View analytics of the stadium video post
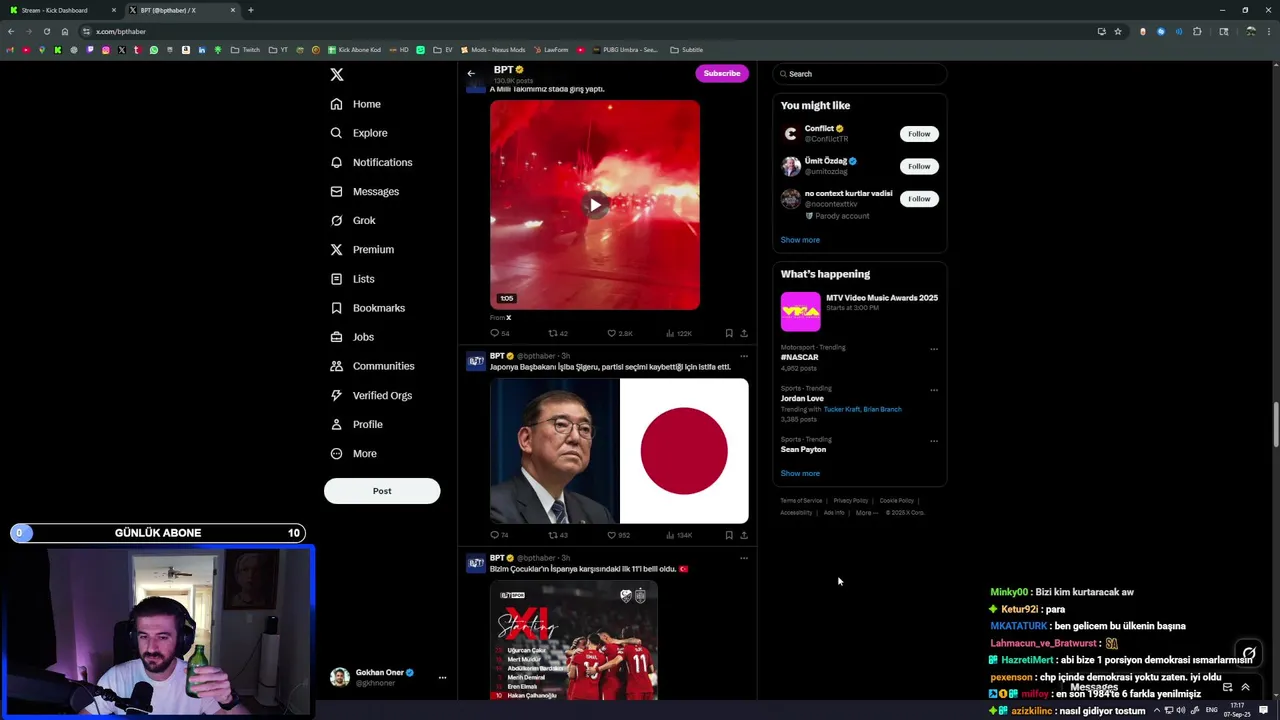The height and width of the screenshot is (720, 1280). click(x=679, y=333)
